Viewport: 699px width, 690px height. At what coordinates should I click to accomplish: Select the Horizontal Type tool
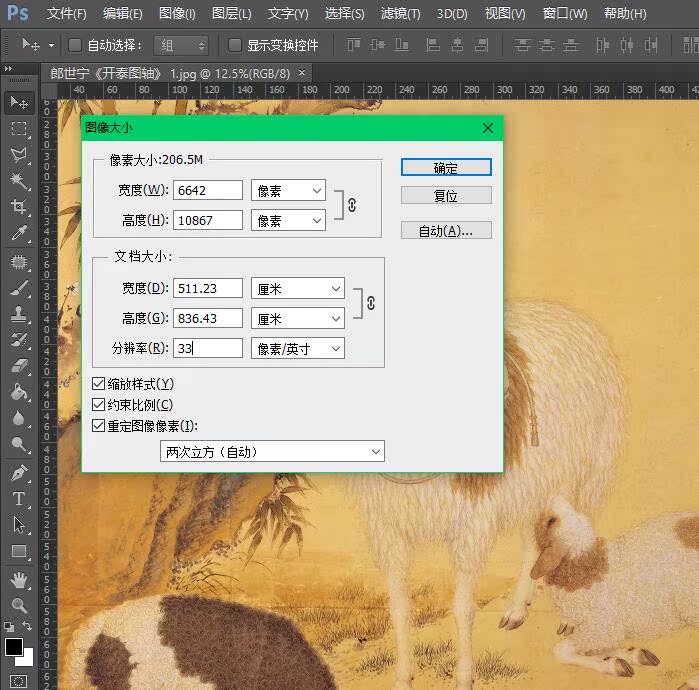click(x=19, y=499)
